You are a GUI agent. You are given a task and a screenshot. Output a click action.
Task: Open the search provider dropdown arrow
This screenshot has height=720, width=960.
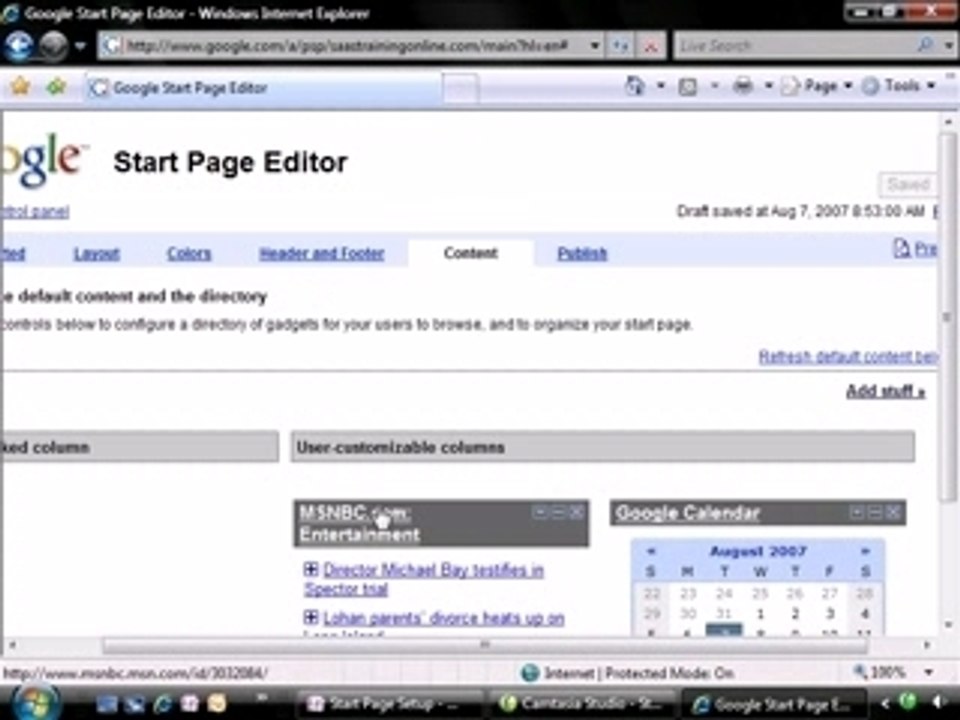(x=948, y=46)
